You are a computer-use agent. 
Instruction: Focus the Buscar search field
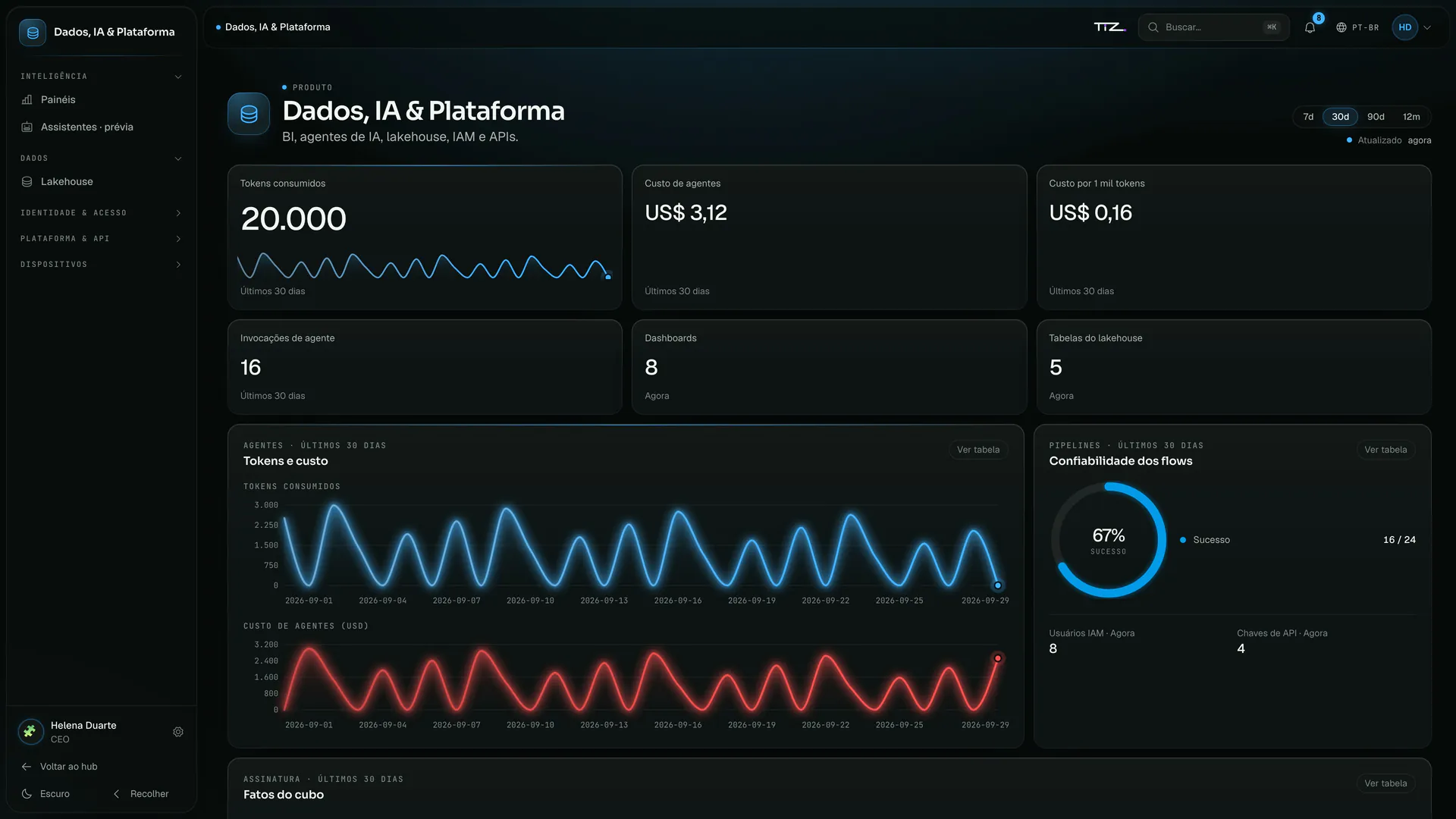pos(1213,27)
